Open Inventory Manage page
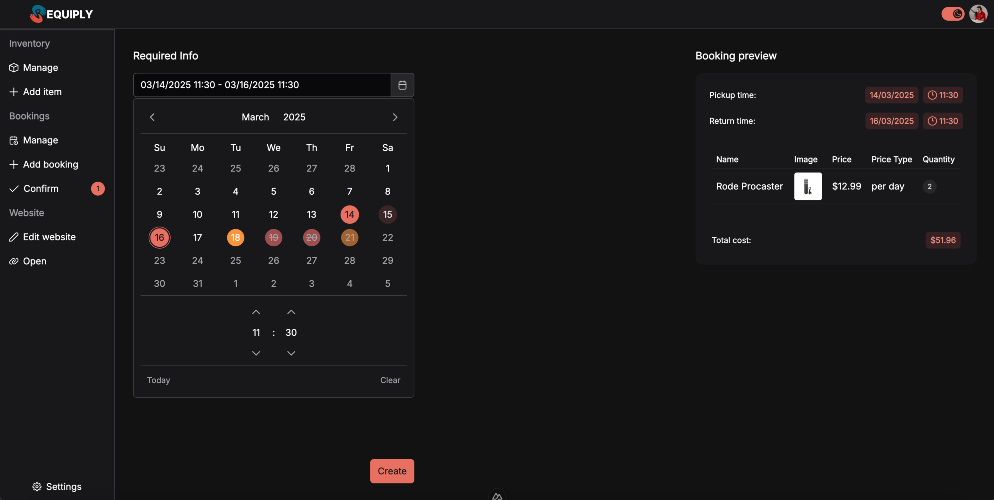Viewport: 994px width, 500px height. [34, 68]
